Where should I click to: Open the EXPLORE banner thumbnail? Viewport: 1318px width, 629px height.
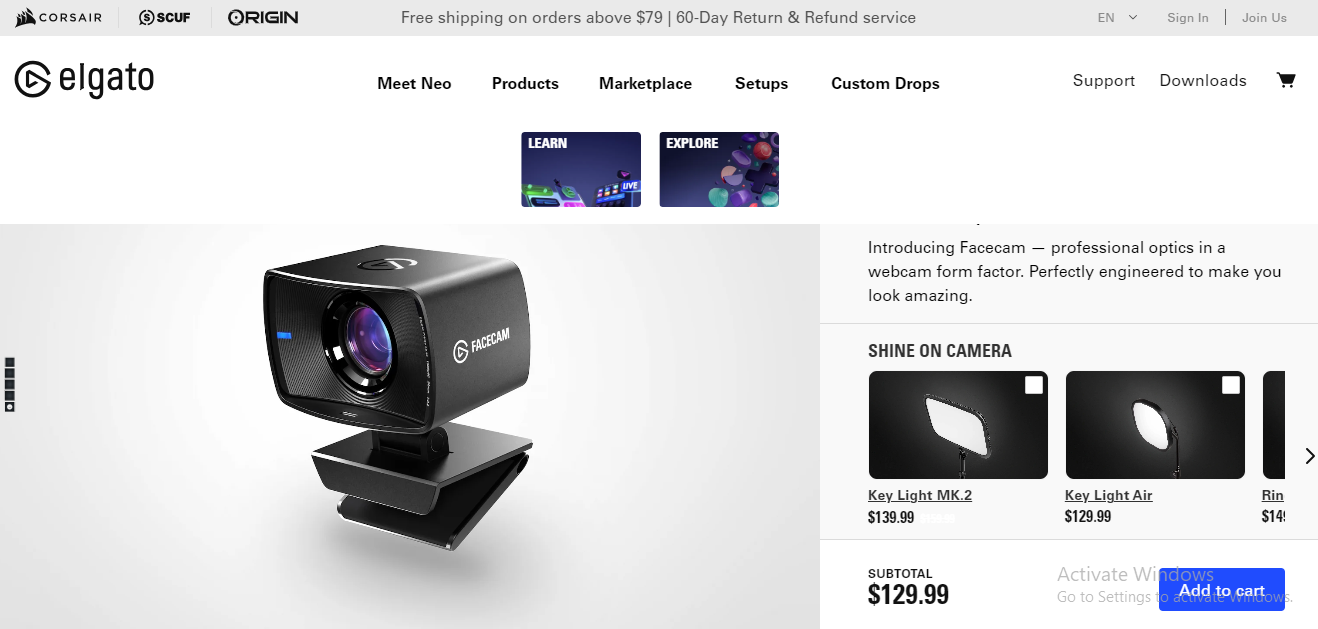coord(719,170)
